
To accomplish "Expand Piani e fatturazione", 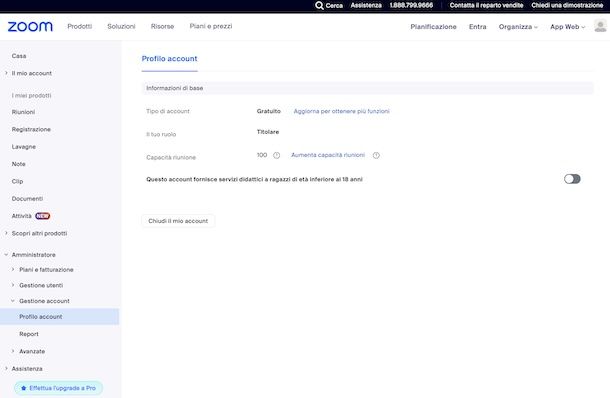I will point(13,269).
